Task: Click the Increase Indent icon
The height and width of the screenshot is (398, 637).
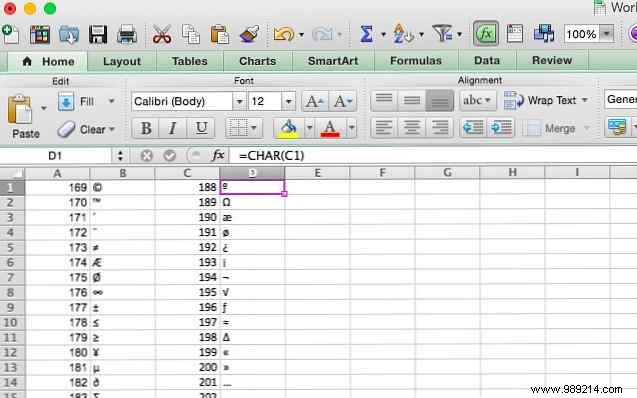Action: tap(501, 128)
